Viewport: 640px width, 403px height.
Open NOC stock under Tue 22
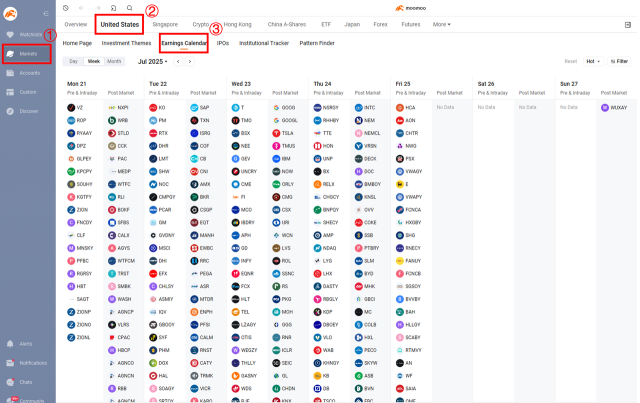click(159, 185)
